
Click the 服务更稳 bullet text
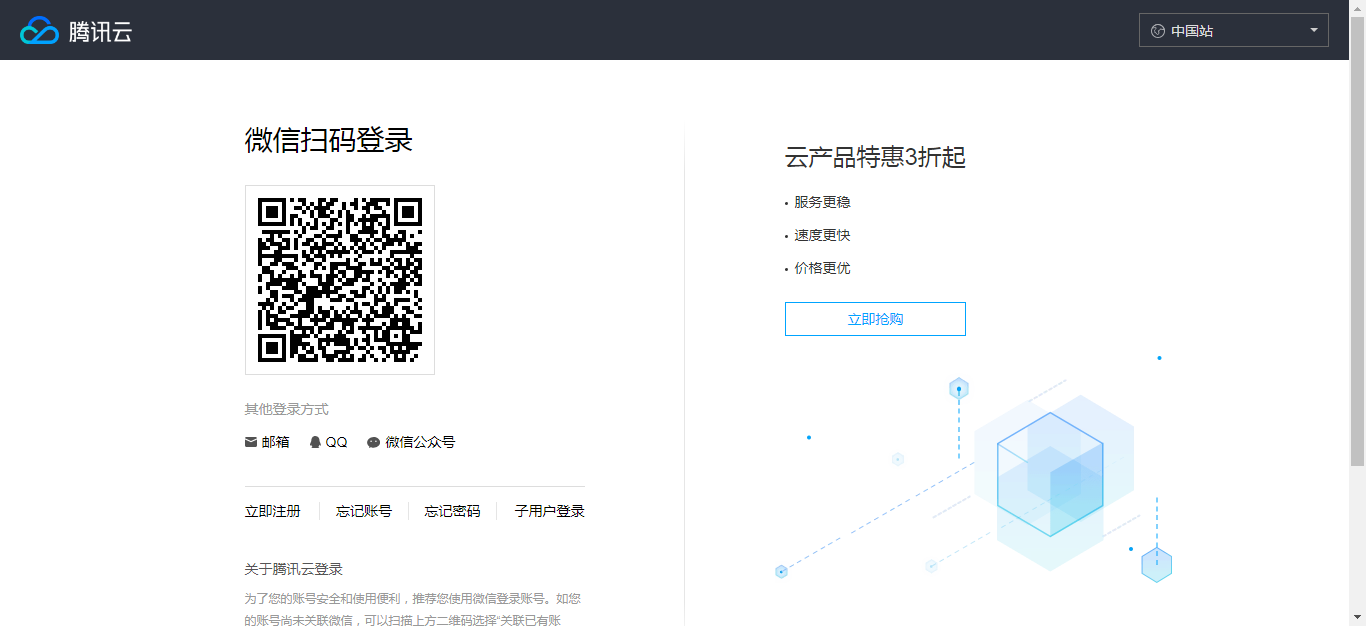point(822,202)
